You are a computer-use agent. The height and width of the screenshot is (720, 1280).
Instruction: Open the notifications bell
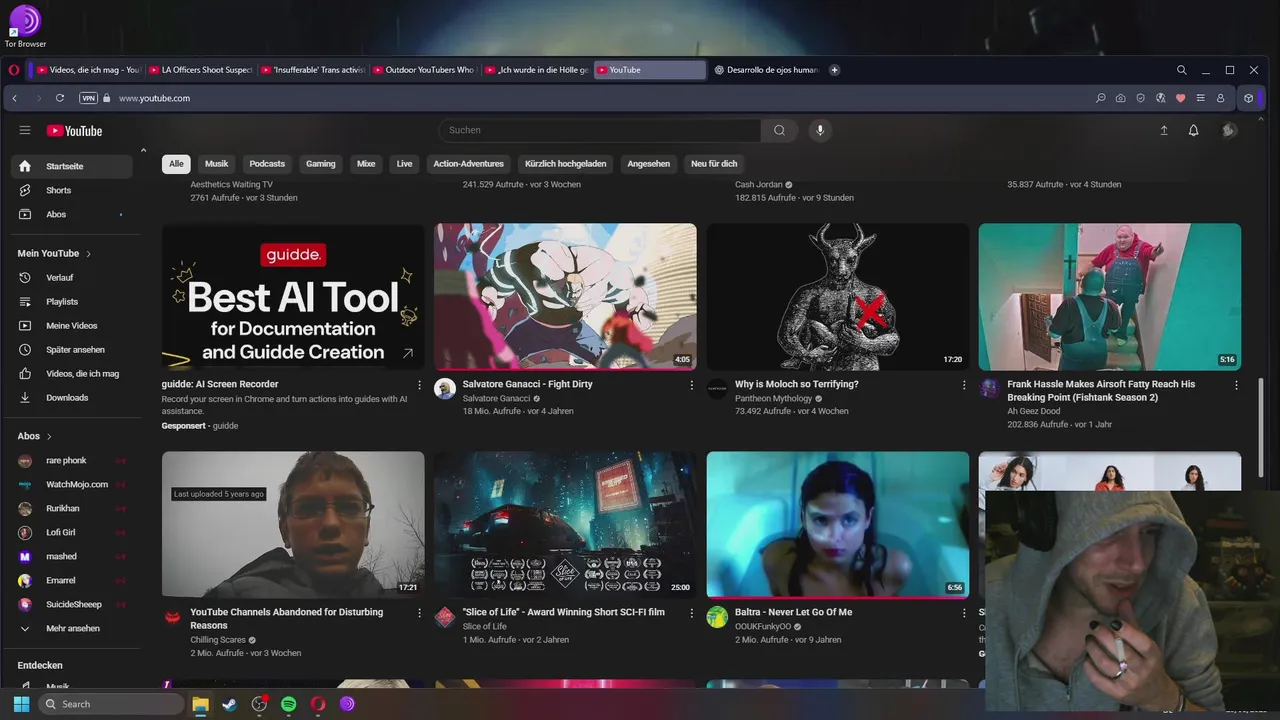coord(1193,130)
